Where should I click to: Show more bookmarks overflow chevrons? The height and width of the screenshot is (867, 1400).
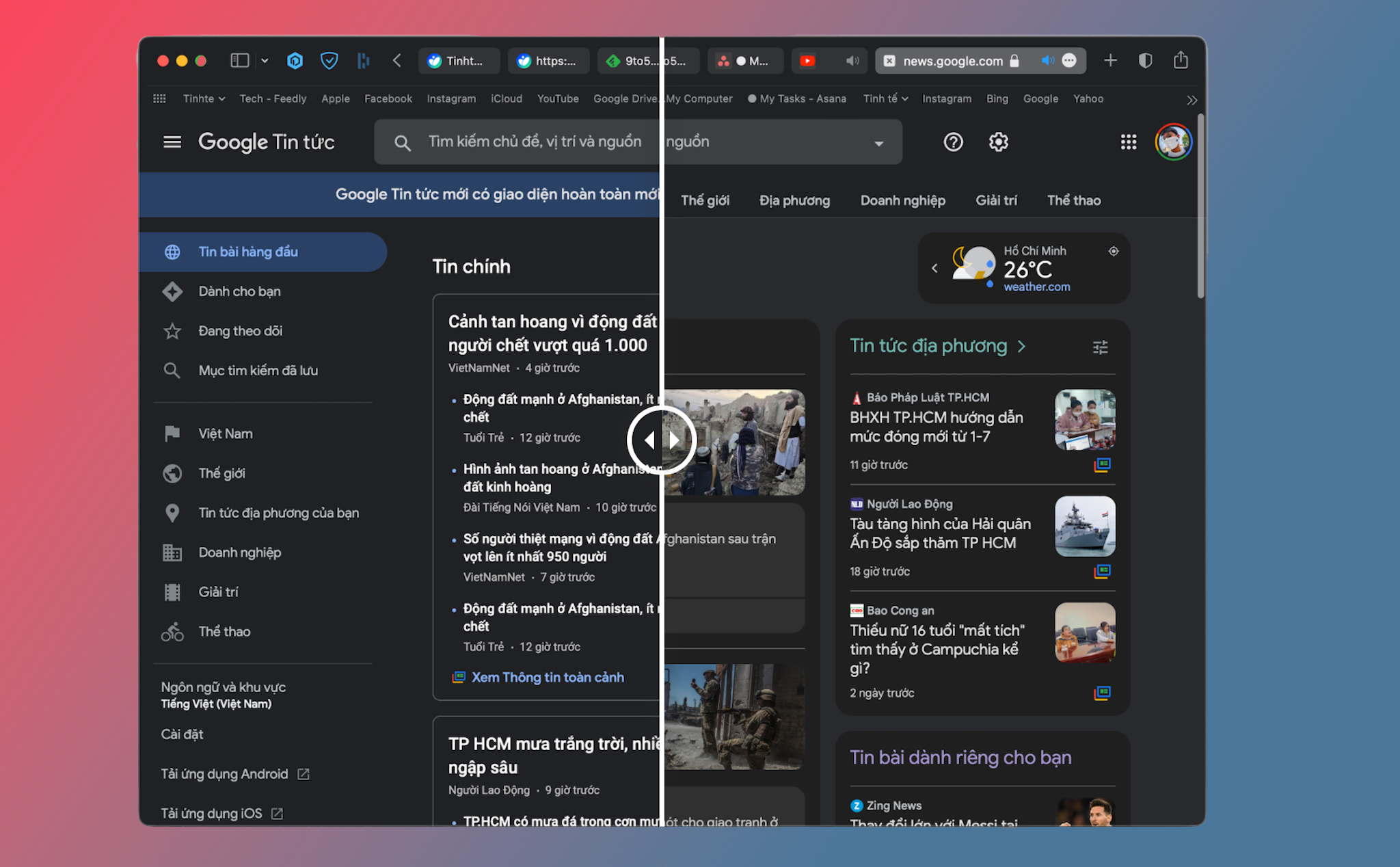point(1192,100)
